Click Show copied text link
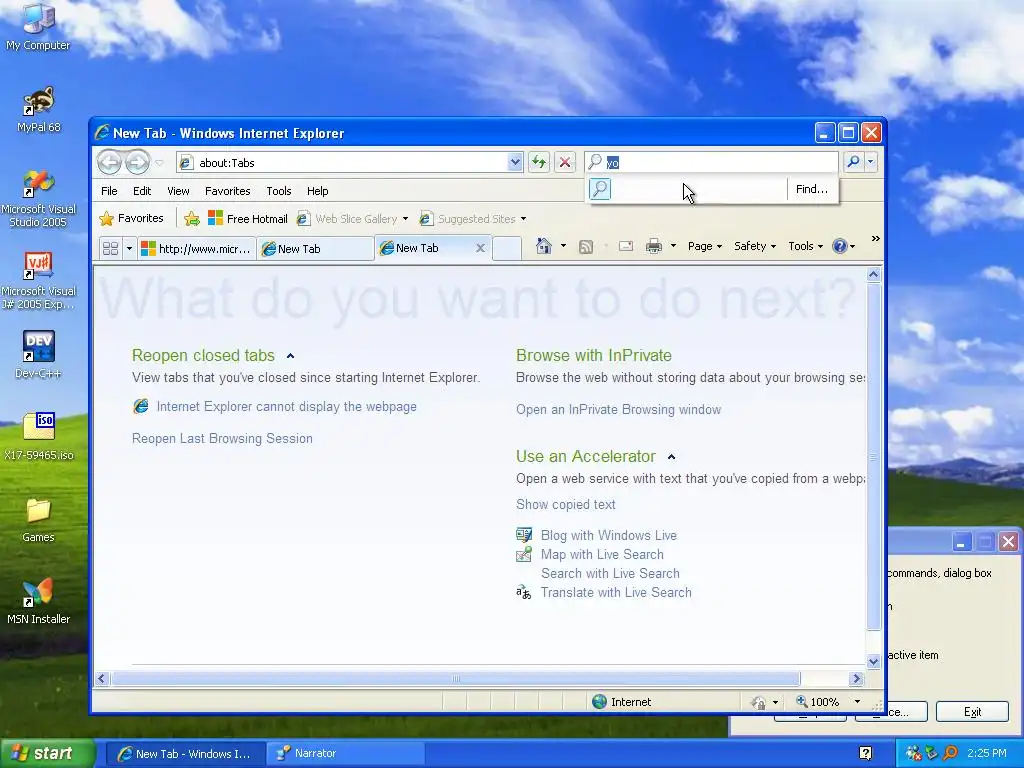Viewport: 1024px width, 768px height. 566,504
